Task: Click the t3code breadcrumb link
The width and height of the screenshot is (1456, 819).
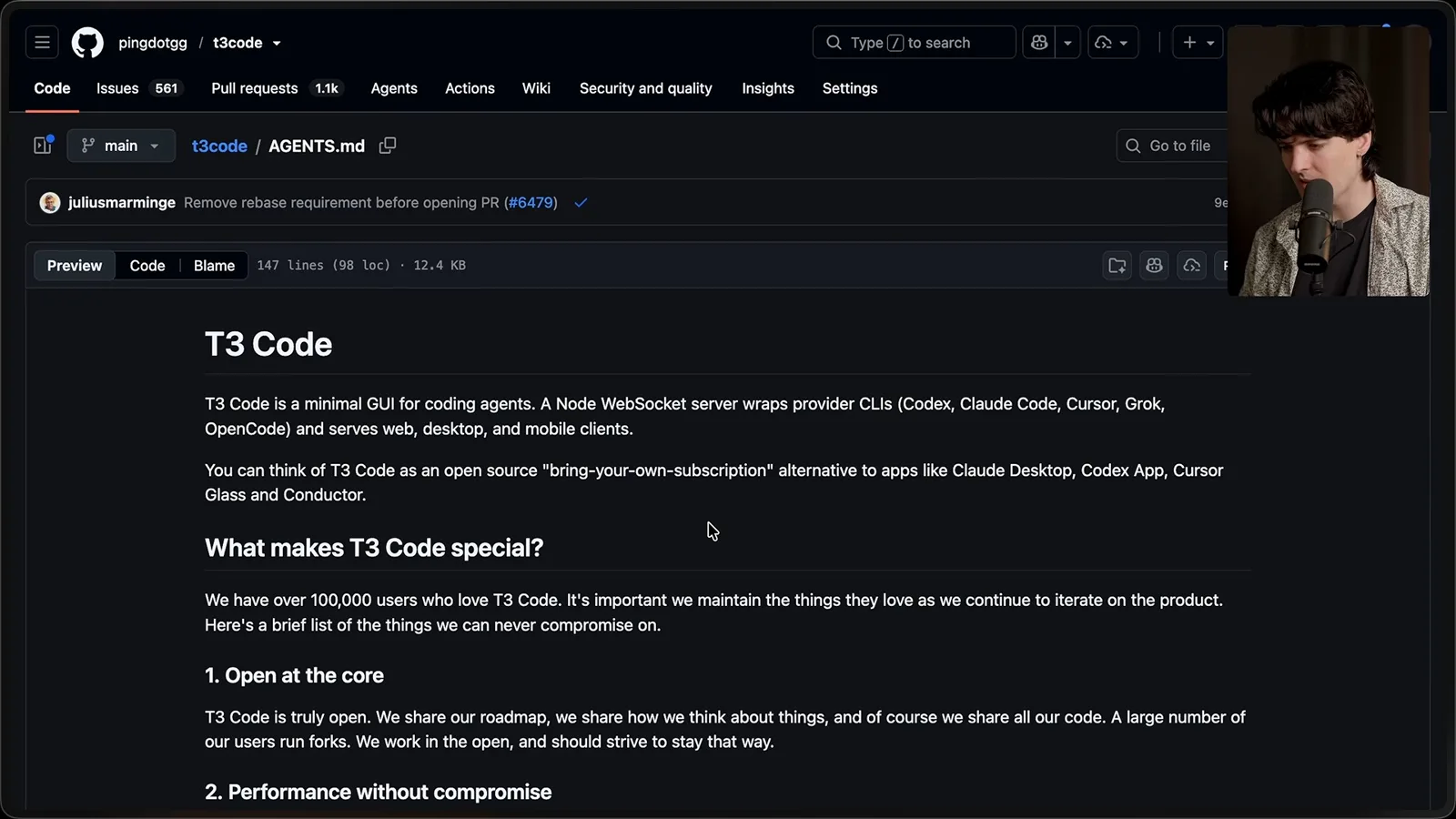Action: coord(219,146)
